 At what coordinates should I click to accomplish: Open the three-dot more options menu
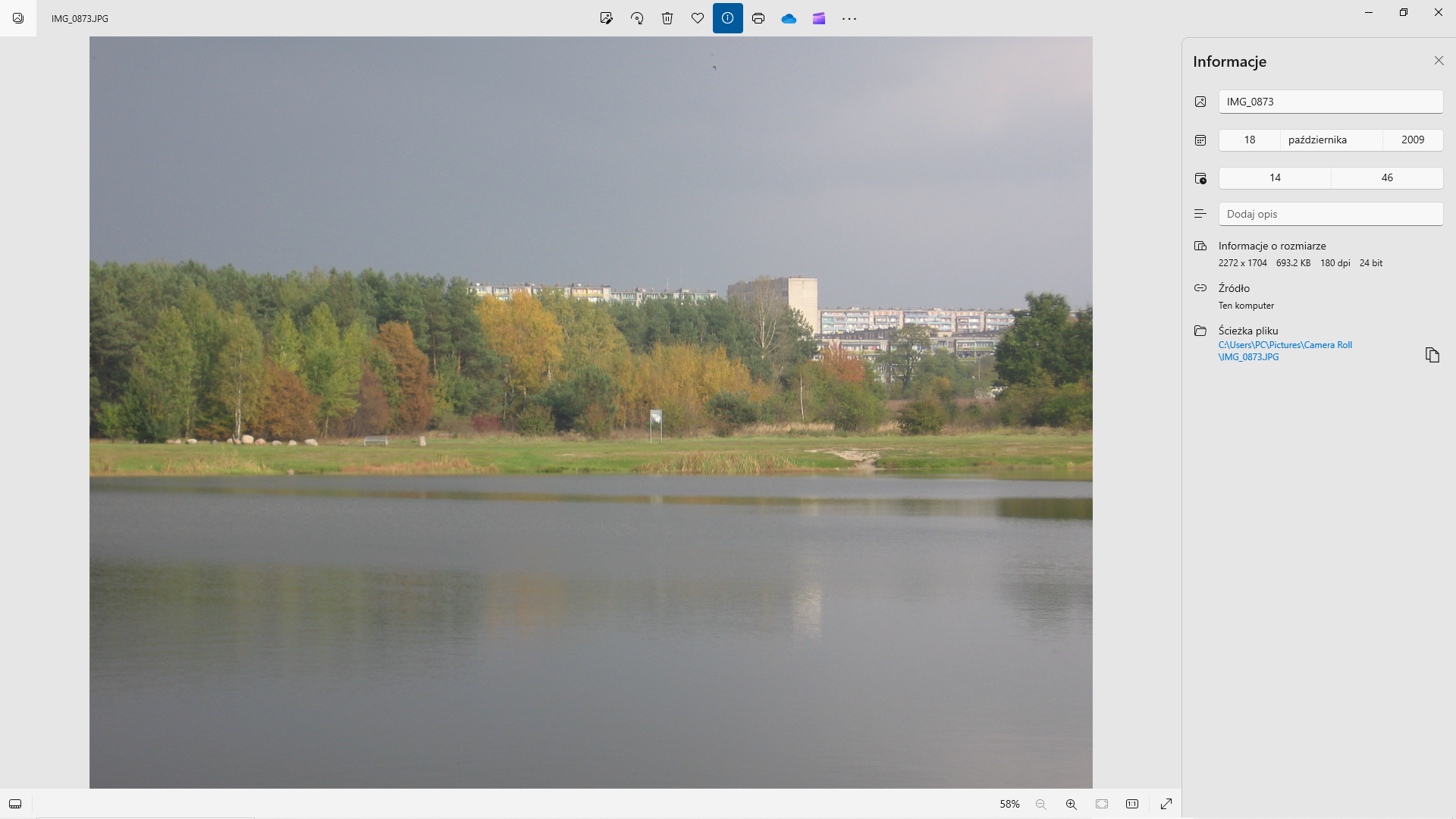[849, 18]
